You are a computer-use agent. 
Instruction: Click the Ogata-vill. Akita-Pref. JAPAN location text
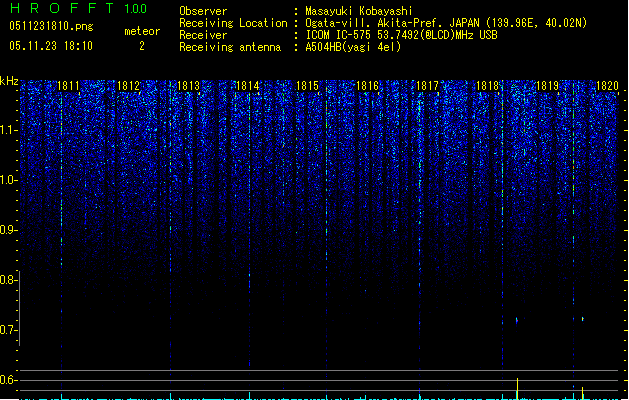446,23
